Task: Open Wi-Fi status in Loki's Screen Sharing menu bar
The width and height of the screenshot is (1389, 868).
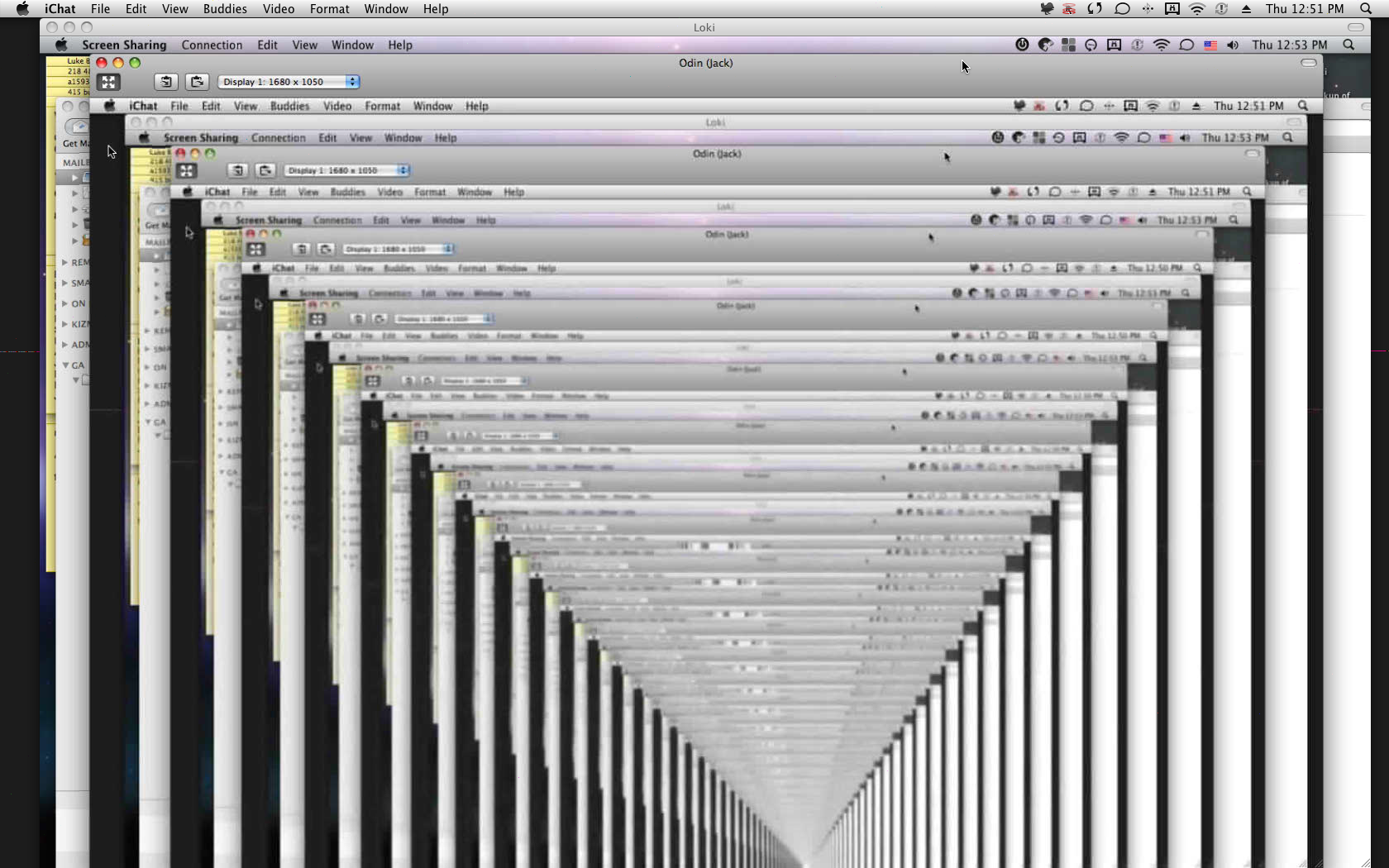Action: coord(1161,45)
